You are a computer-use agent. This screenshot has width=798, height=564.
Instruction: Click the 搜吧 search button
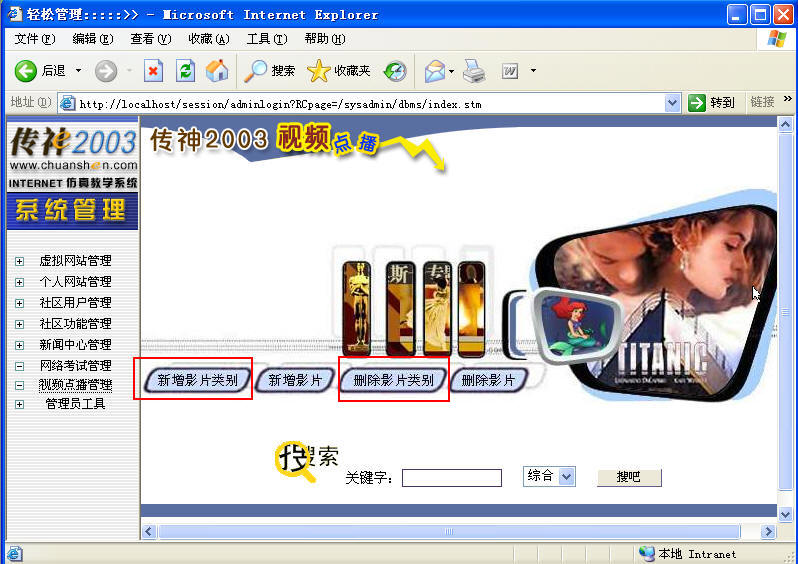(x=628, y=478)
